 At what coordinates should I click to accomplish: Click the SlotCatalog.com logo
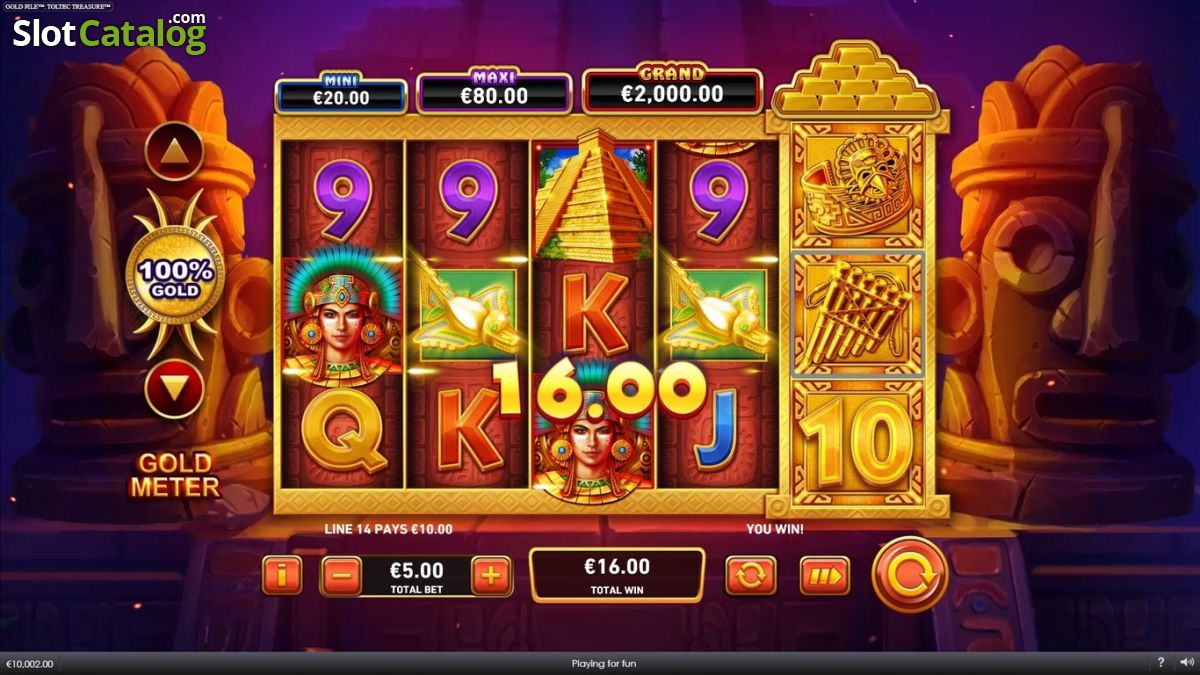tap(109, 32)
